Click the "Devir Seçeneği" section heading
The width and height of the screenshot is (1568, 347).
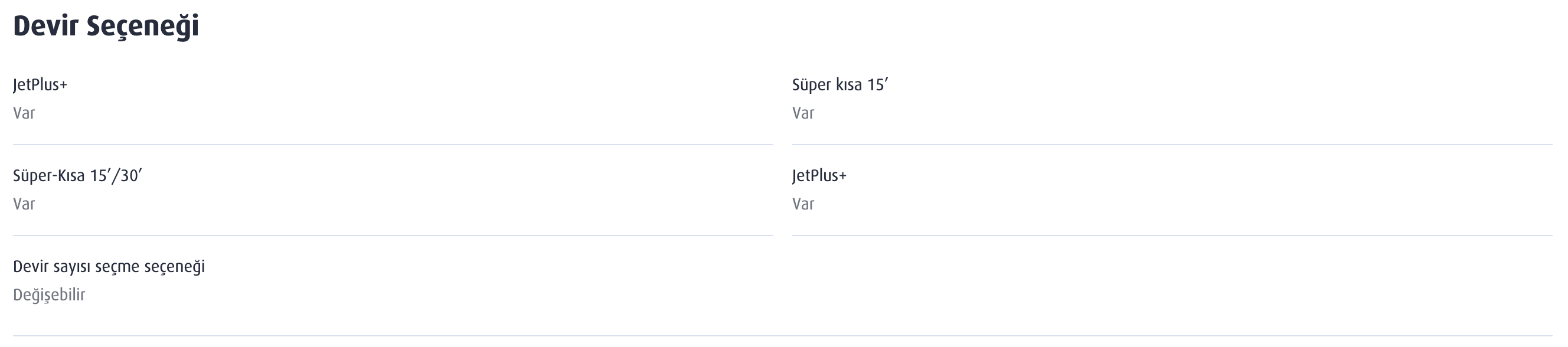coord(106,27)
